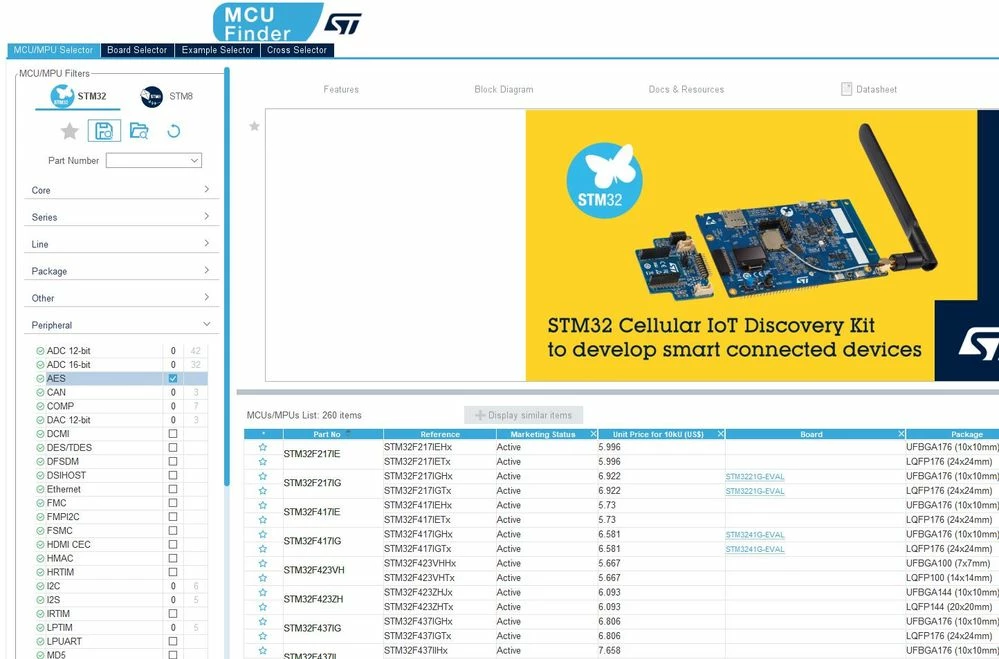Hide the Marketing Status column with its X

click(593, 434)
